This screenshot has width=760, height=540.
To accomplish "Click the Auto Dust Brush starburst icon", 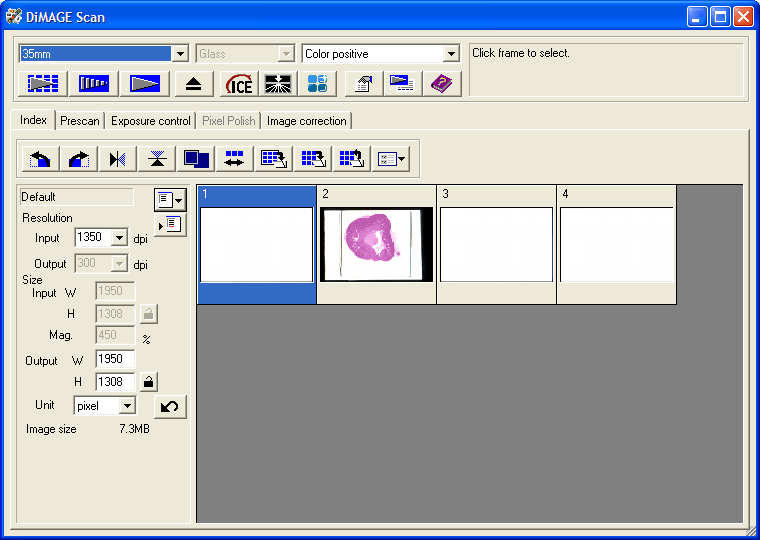I will tap(278, 83).
